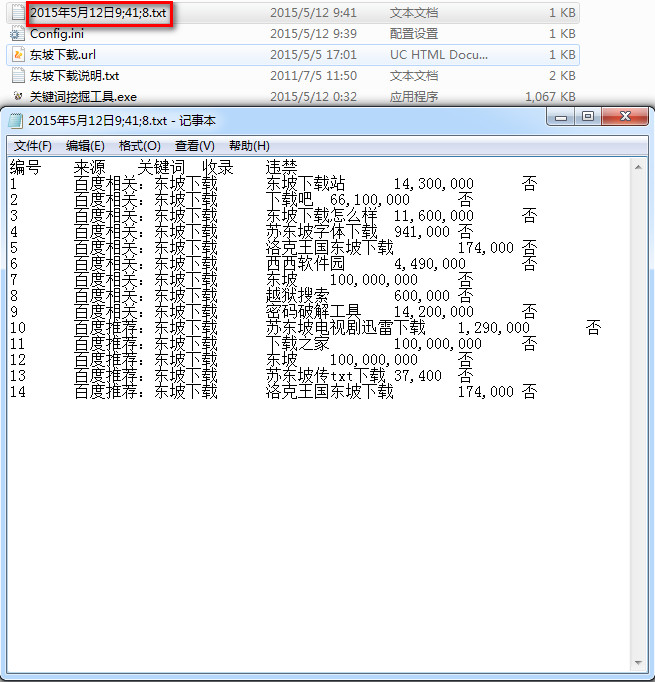The width and height of the screenshot is (655, 682).
Task: Click the row number 14 in Notepad
Action: pos(18,391)
